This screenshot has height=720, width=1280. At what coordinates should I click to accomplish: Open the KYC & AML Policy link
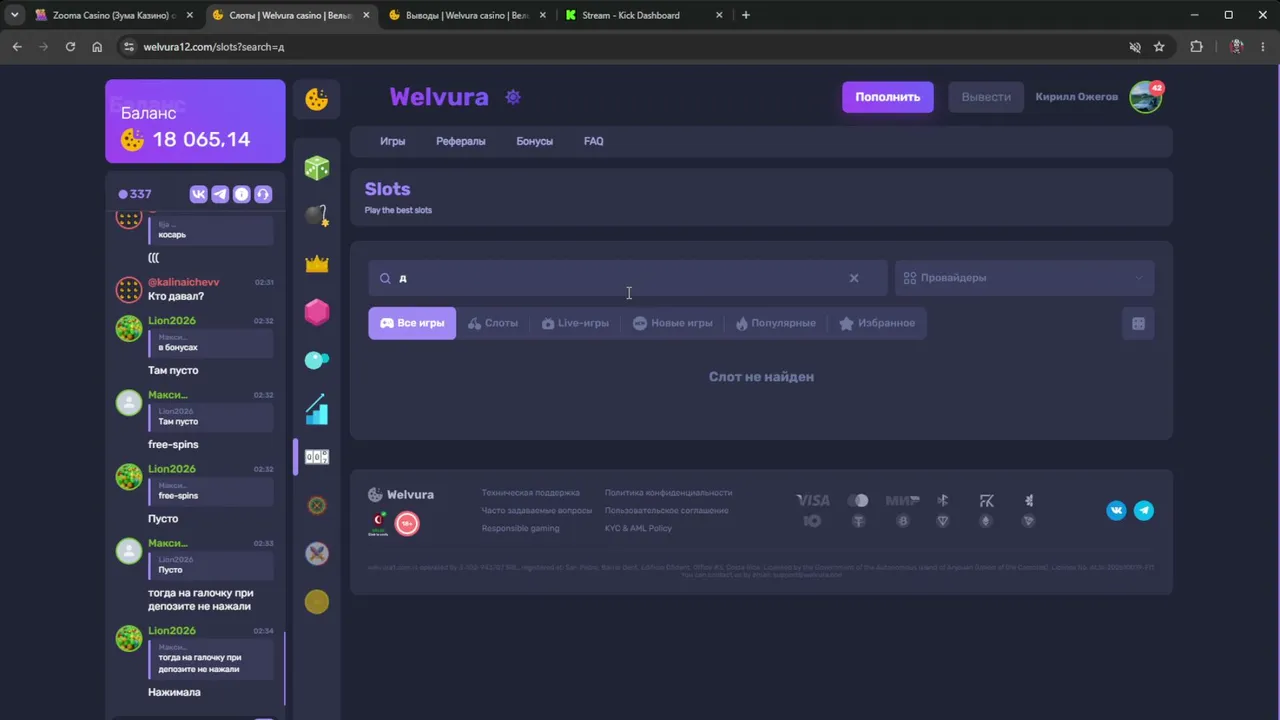tap(638, 529)
